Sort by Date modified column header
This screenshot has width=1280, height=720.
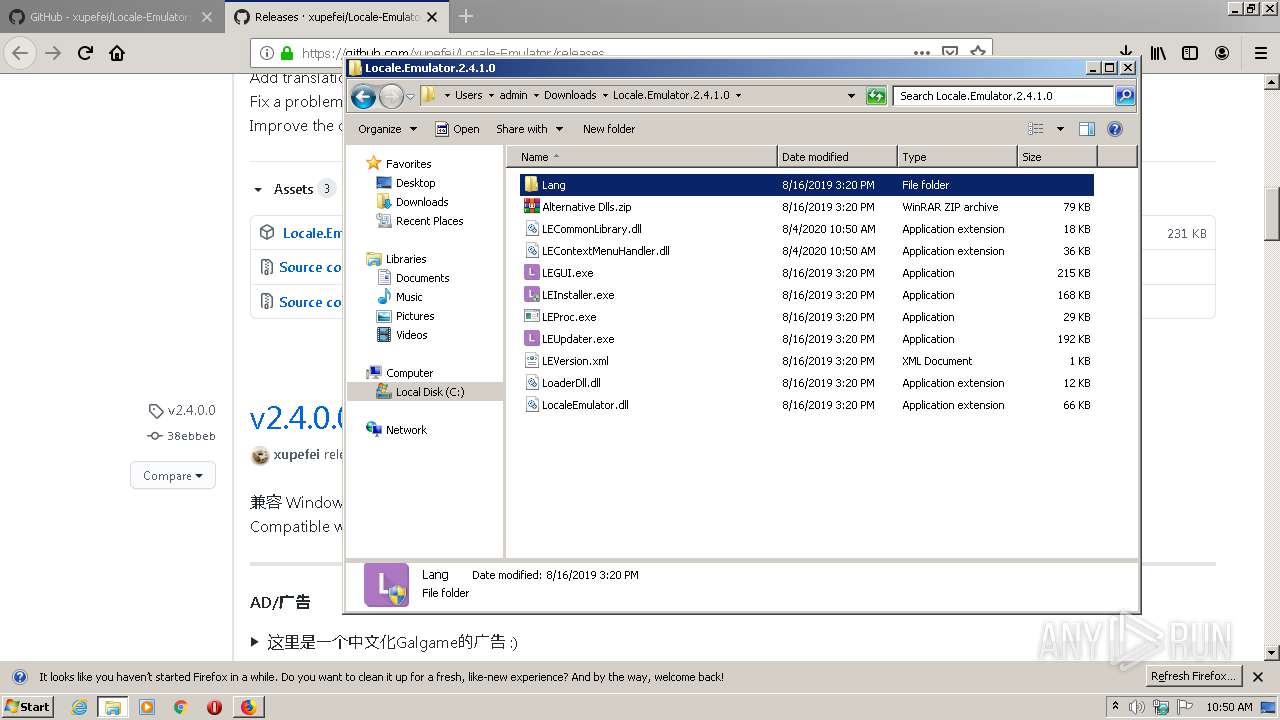837,157
